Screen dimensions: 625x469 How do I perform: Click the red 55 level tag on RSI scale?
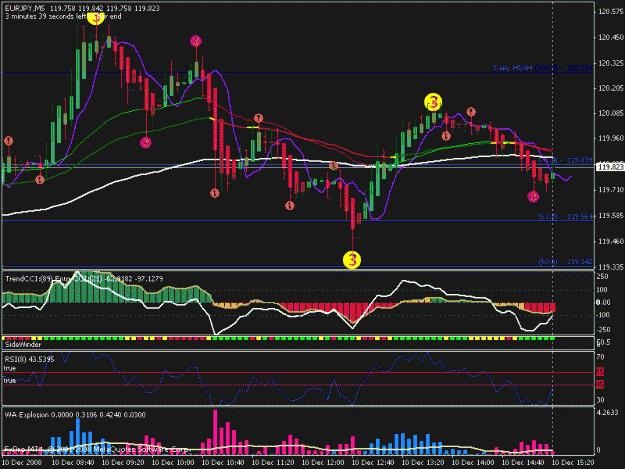pyautogui.click(x=600, y=372)
